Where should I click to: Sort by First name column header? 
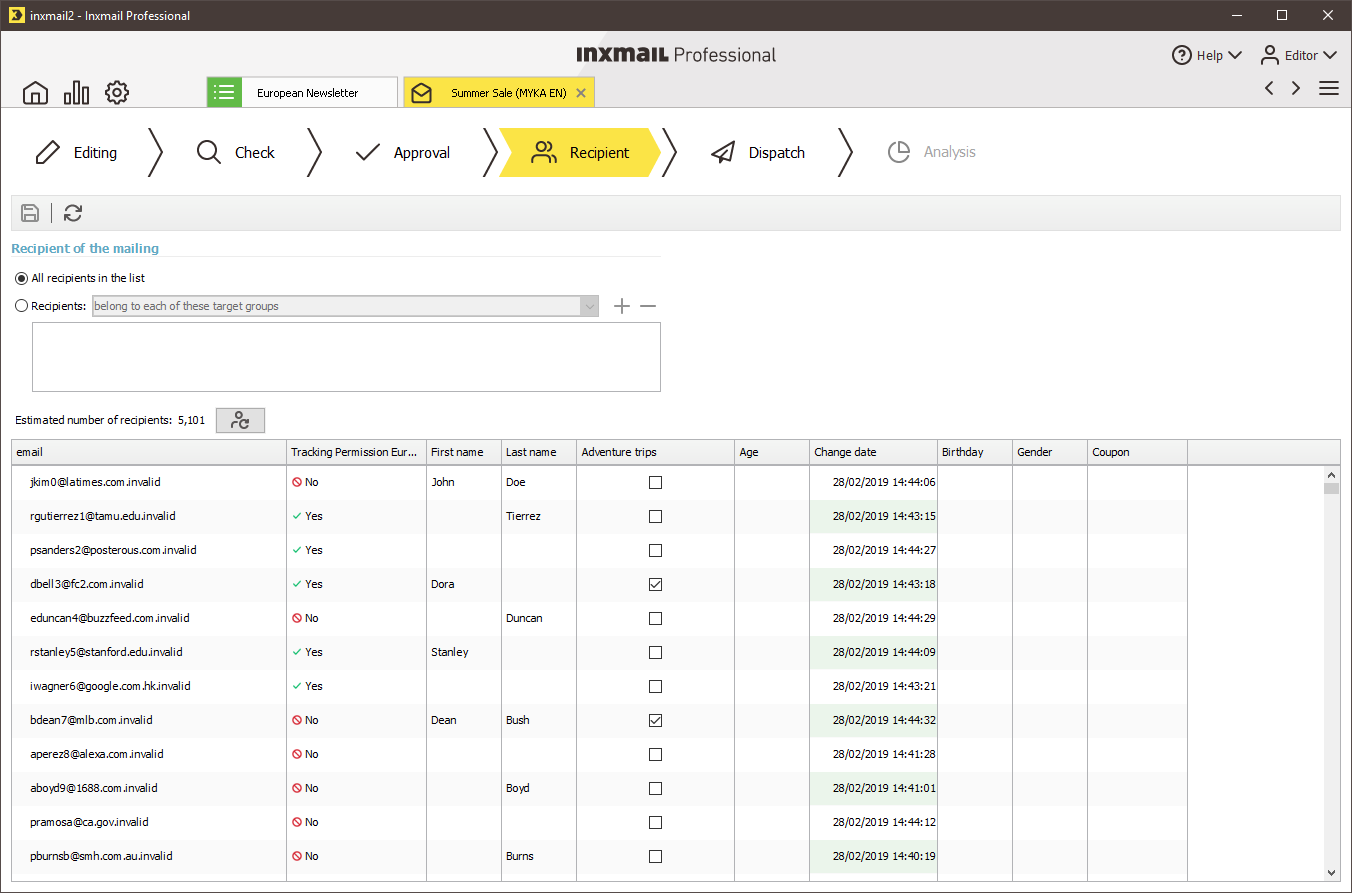pyautogui.click(x=464, y=452)
